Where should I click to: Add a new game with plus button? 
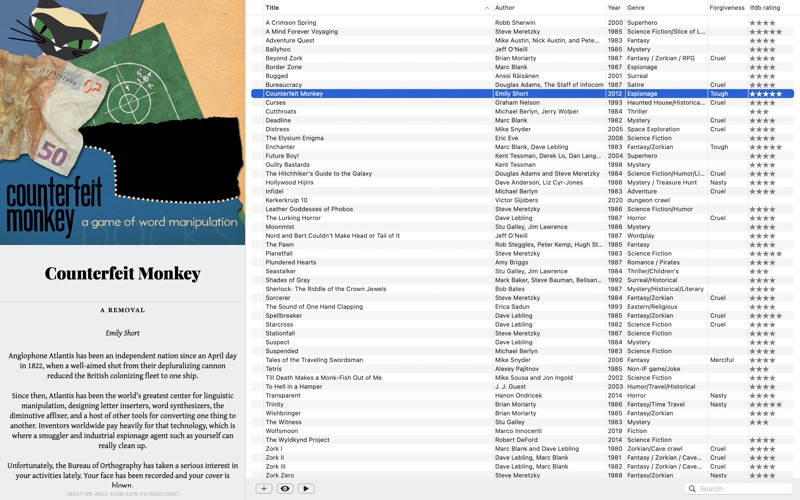(264, 488)
